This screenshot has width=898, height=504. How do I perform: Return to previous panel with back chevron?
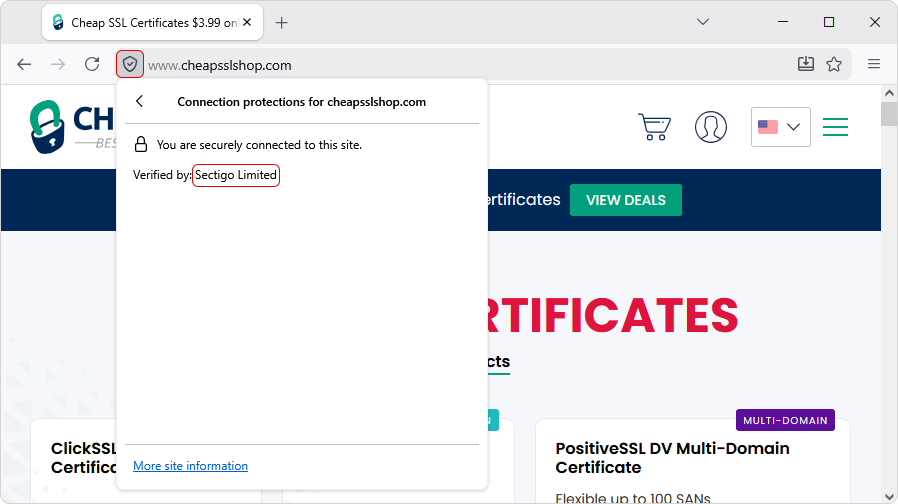[139, 101]
